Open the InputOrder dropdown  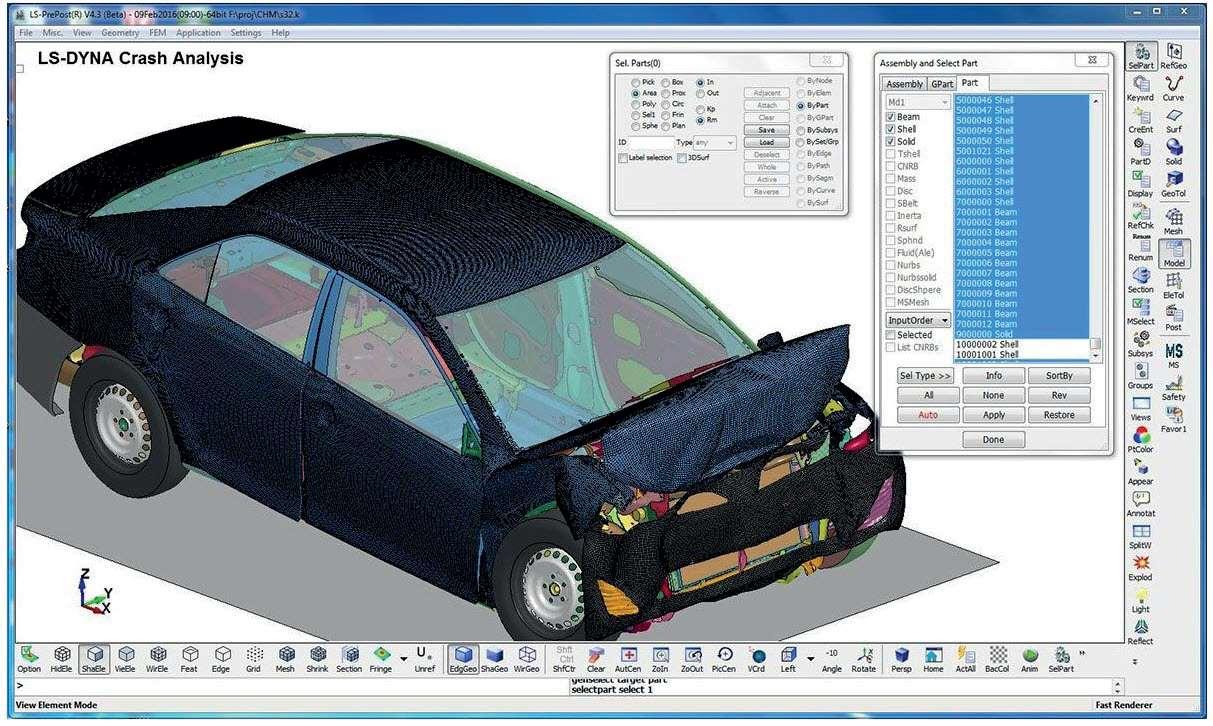tap(917, 320)
